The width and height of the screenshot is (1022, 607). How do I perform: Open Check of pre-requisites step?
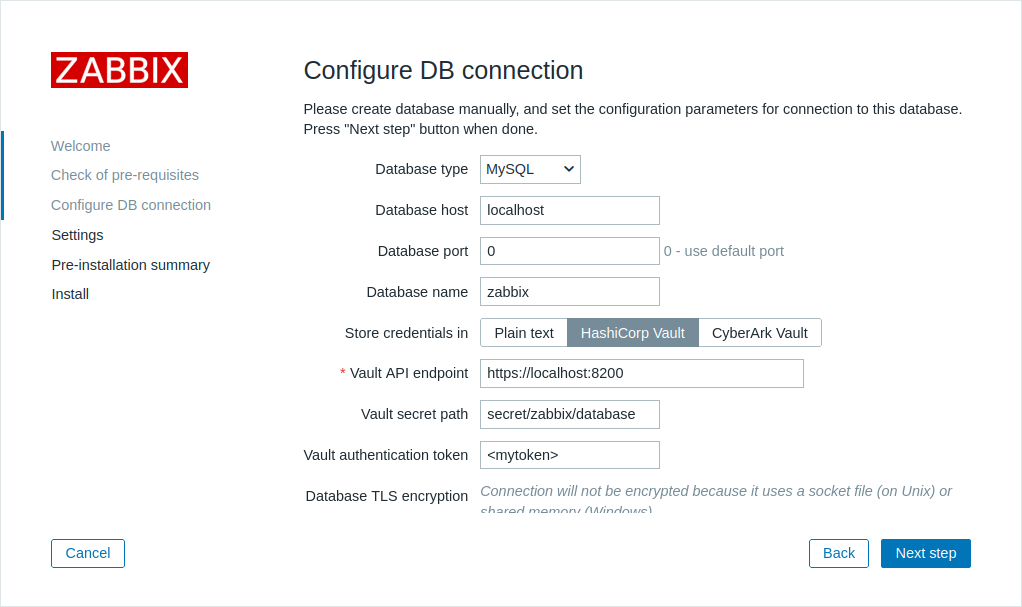[125, 175]
